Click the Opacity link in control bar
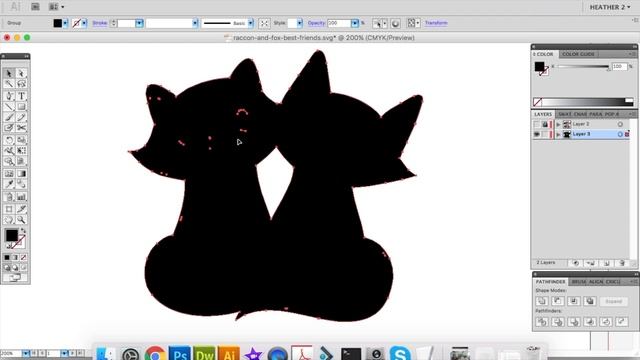 point(316,23)
